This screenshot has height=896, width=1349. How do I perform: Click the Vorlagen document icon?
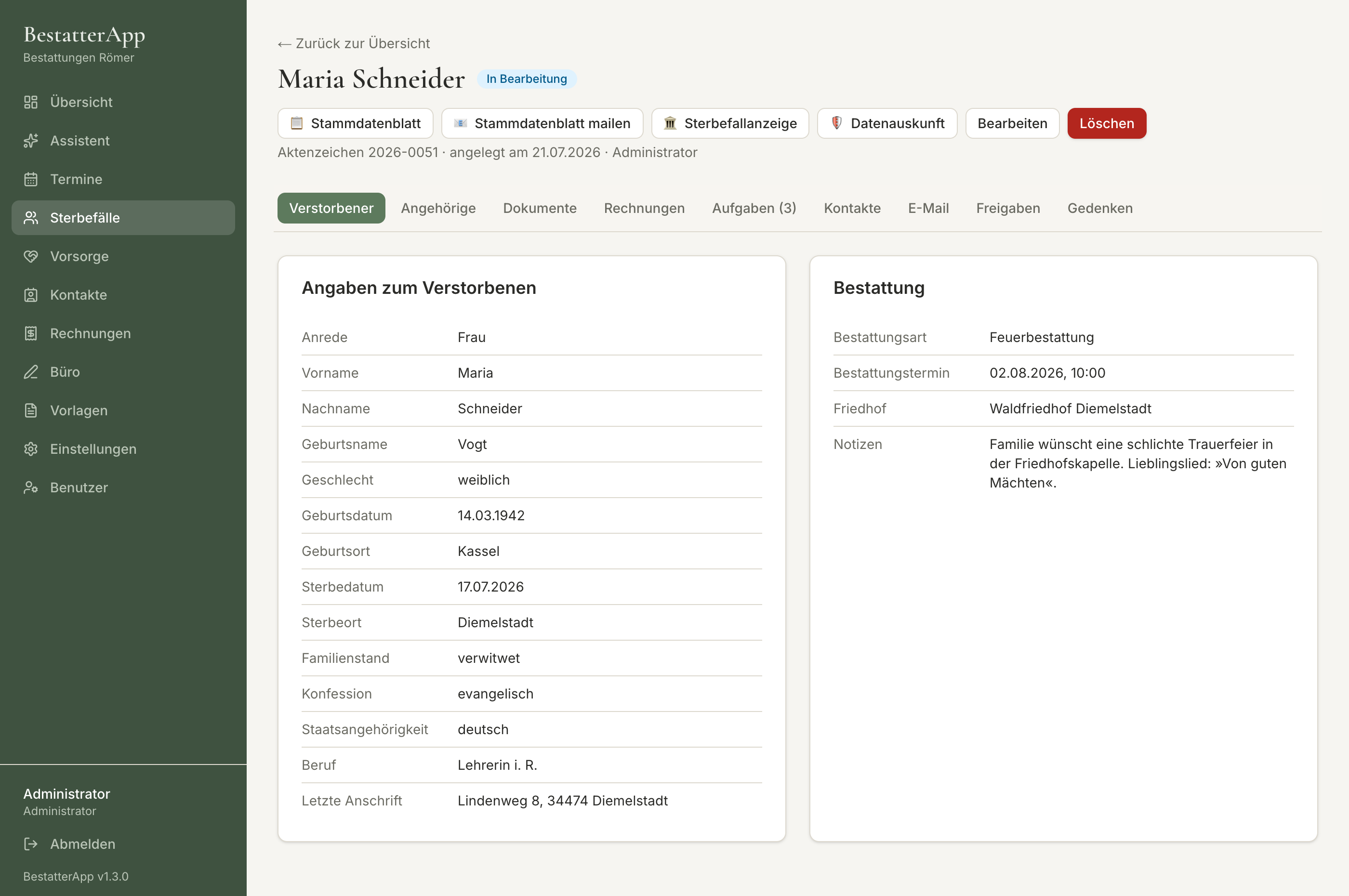[x=31, y=410]
